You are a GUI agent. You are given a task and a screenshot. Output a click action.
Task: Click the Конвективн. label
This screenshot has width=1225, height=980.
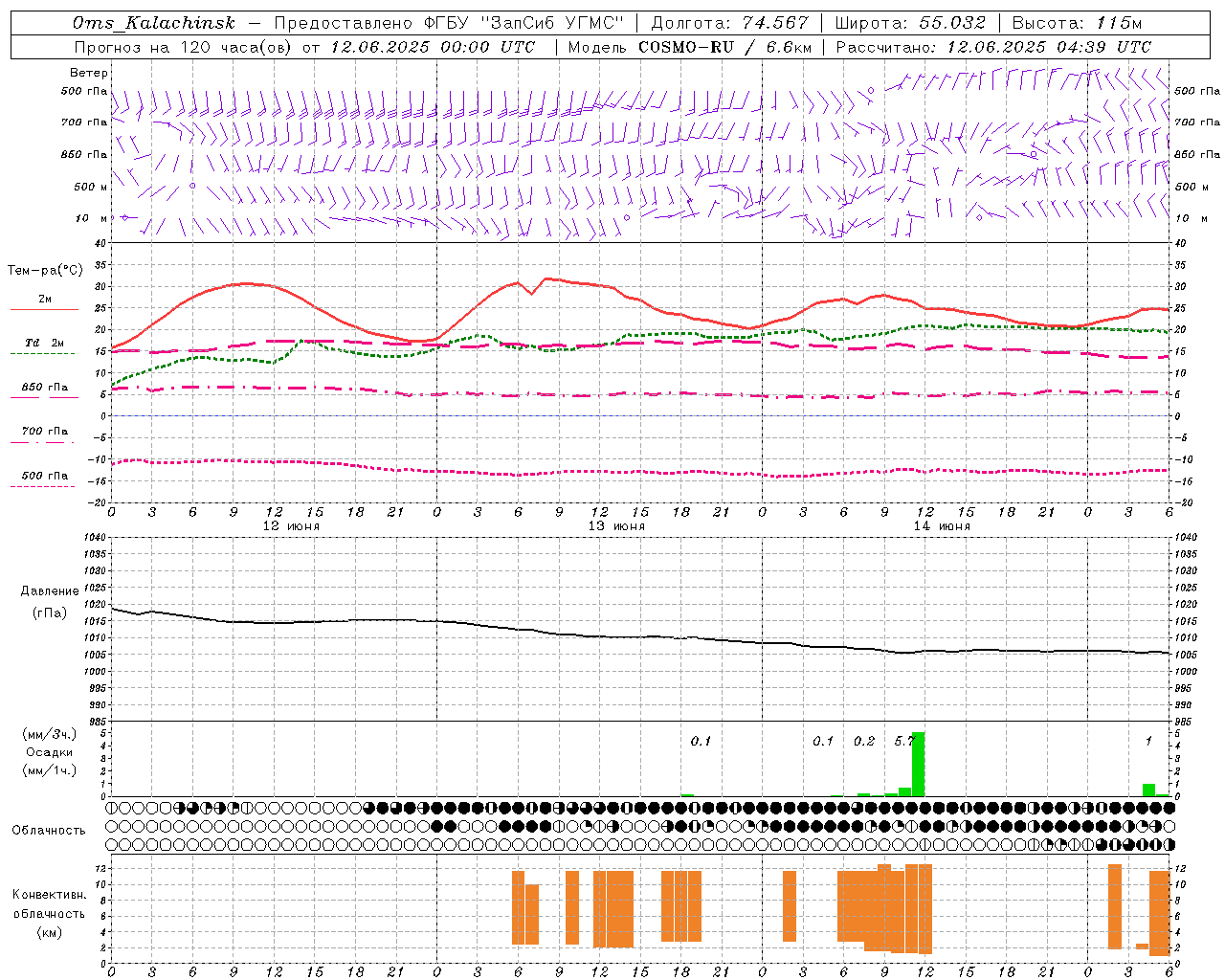coord(50,895)
